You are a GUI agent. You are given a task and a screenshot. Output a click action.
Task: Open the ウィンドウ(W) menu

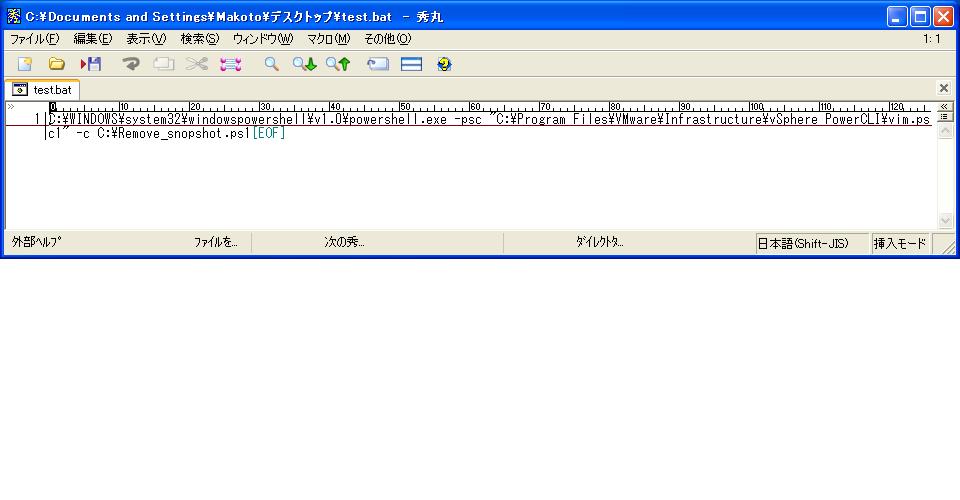(x=263, y=39)
